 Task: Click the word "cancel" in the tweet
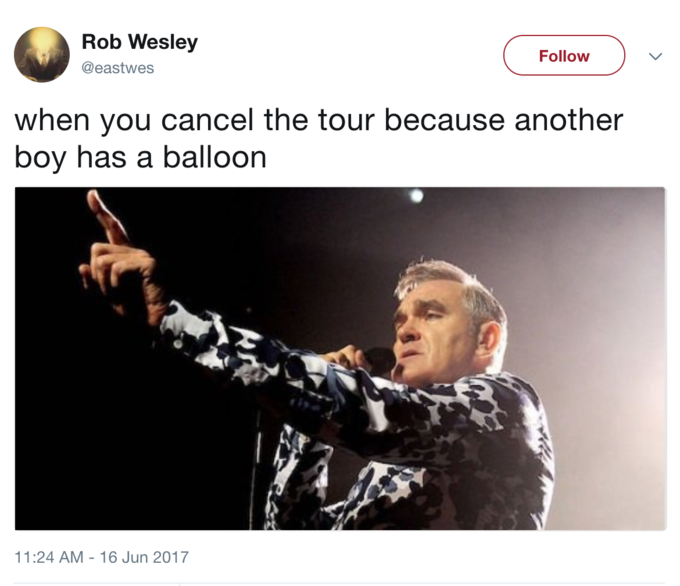[207, 120]
